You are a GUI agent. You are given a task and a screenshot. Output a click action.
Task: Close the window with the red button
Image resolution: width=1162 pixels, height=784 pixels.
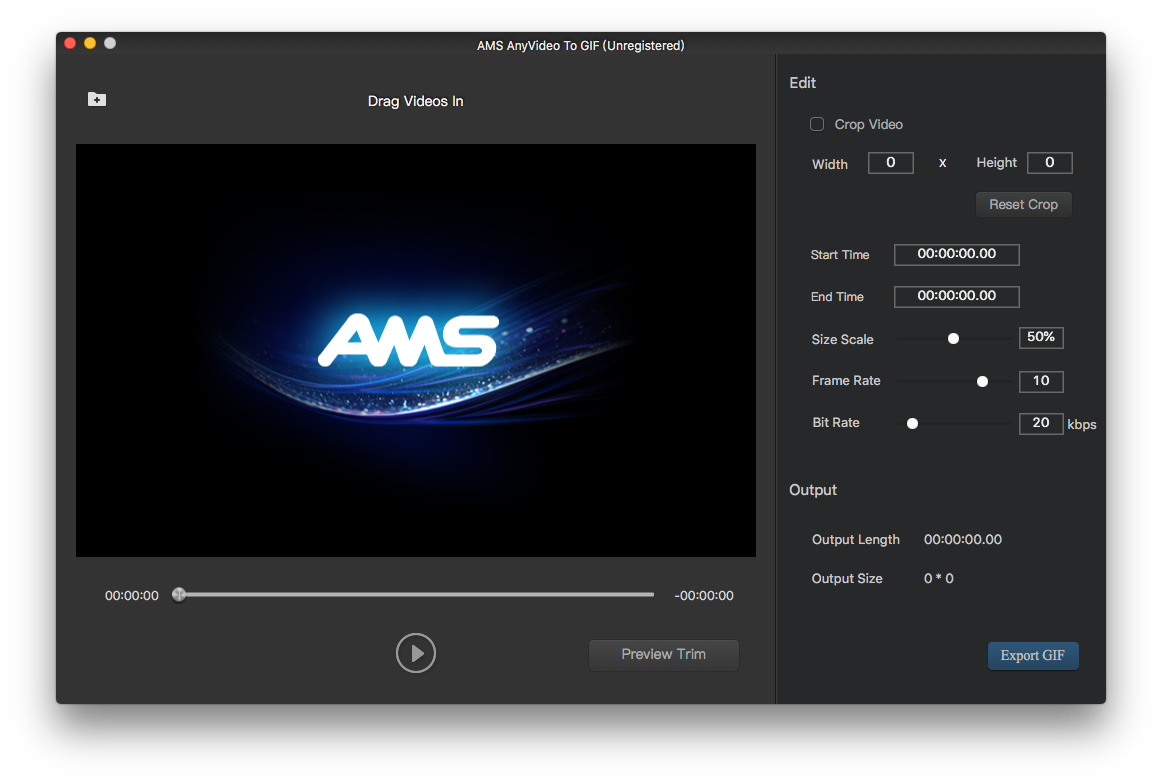tap(70, 43)
